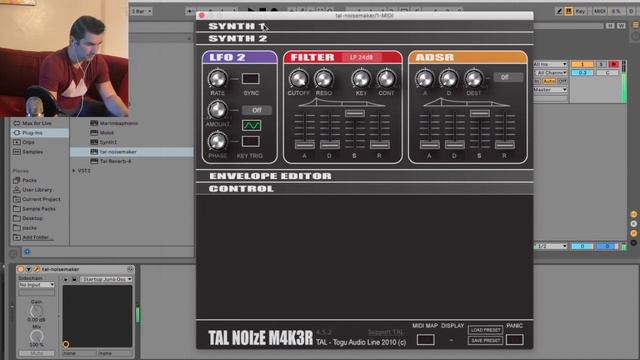The width and height of the screenshot is (640, 360).
Task: Click the MIDI mapping button
Action: (x=600, y=11)
